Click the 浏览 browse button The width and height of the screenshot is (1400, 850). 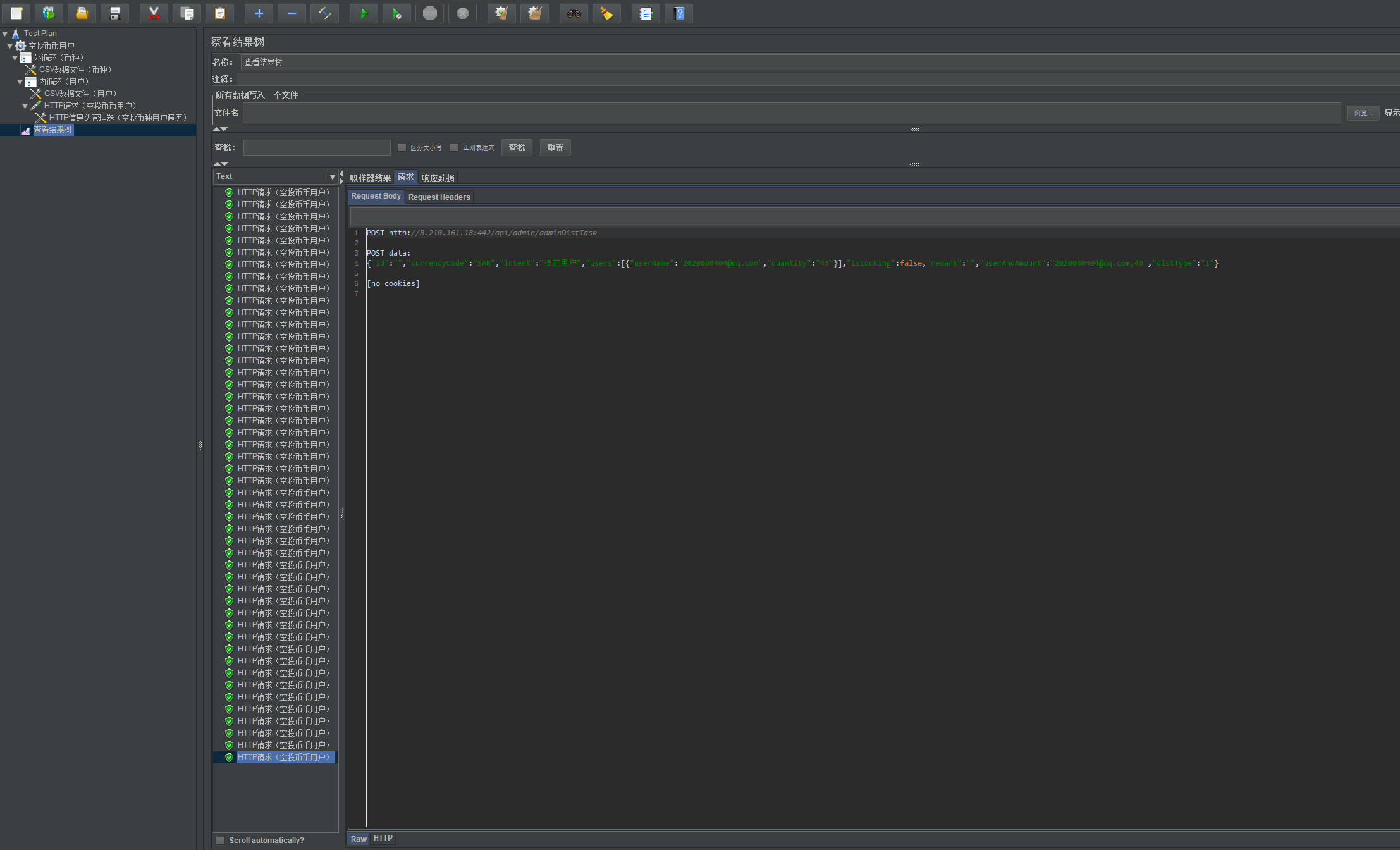[1363, 113]
